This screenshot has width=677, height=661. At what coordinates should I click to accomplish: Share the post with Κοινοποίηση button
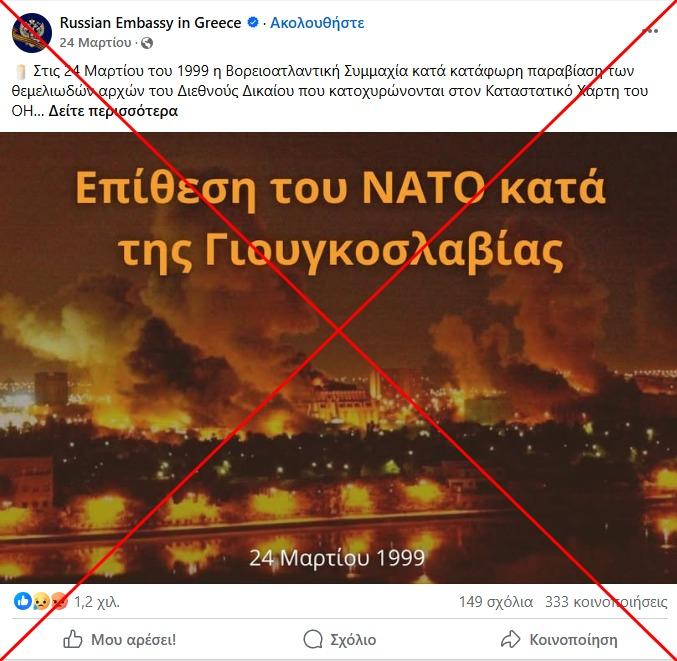pyautogui.click(x=559, y=639)
